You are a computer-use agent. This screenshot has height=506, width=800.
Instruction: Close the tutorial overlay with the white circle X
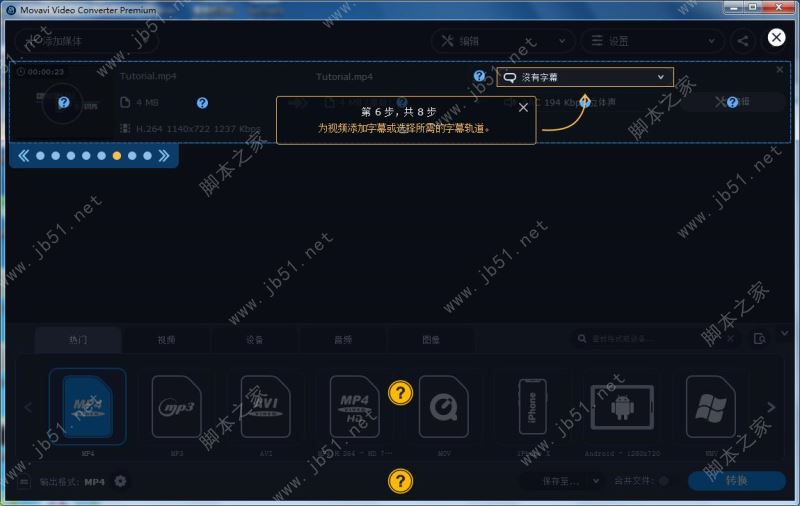(776, 37)
